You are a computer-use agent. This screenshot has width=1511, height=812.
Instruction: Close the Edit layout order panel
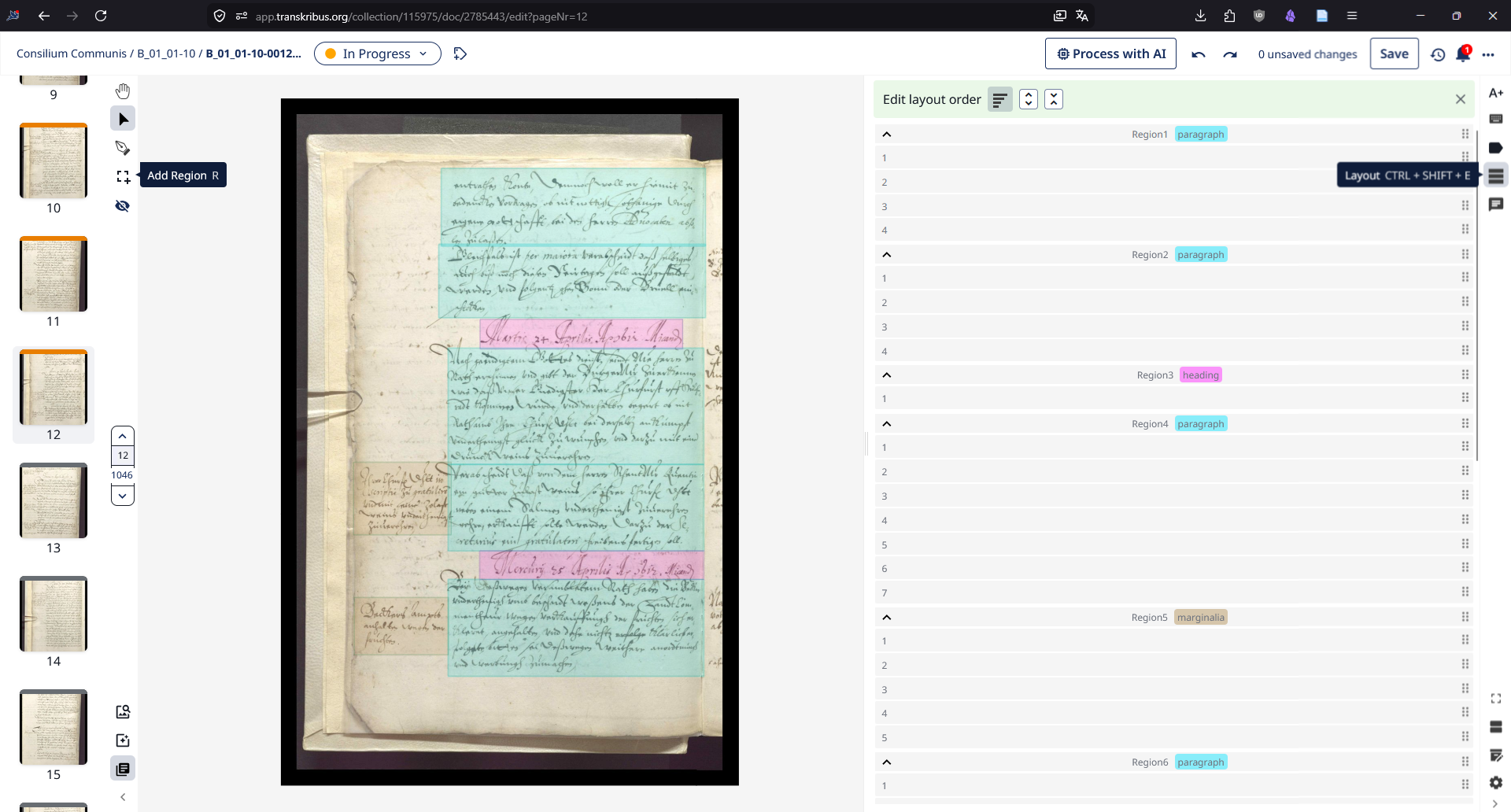1460,99
